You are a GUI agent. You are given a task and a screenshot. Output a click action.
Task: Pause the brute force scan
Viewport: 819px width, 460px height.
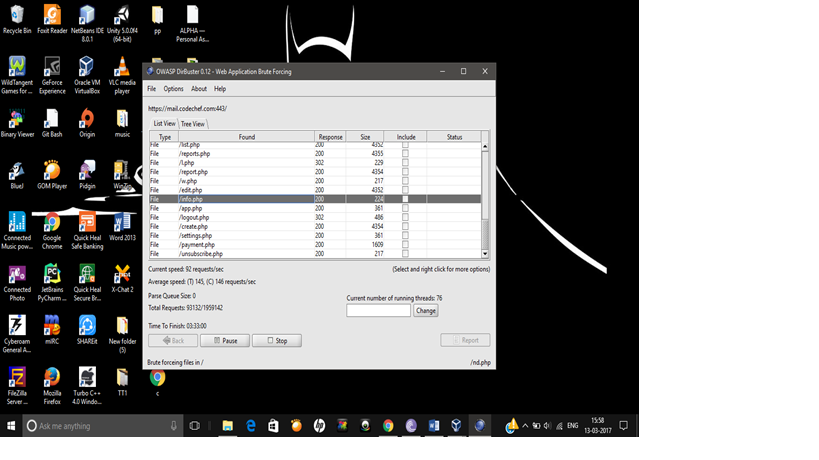225,340
